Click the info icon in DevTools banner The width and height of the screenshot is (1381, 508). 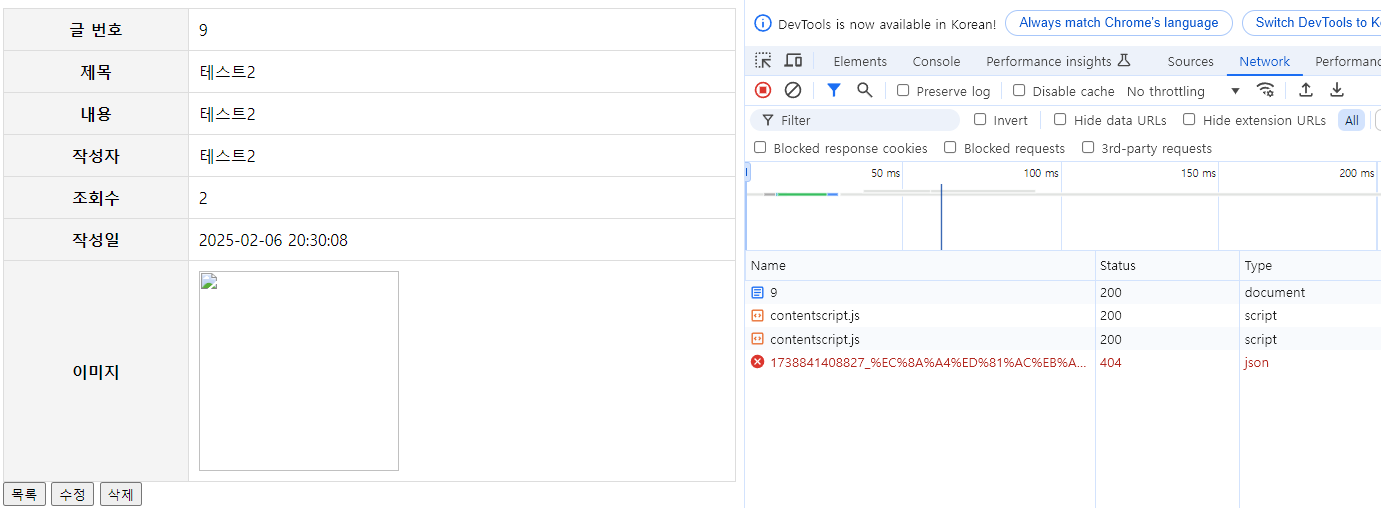point(763,23)
